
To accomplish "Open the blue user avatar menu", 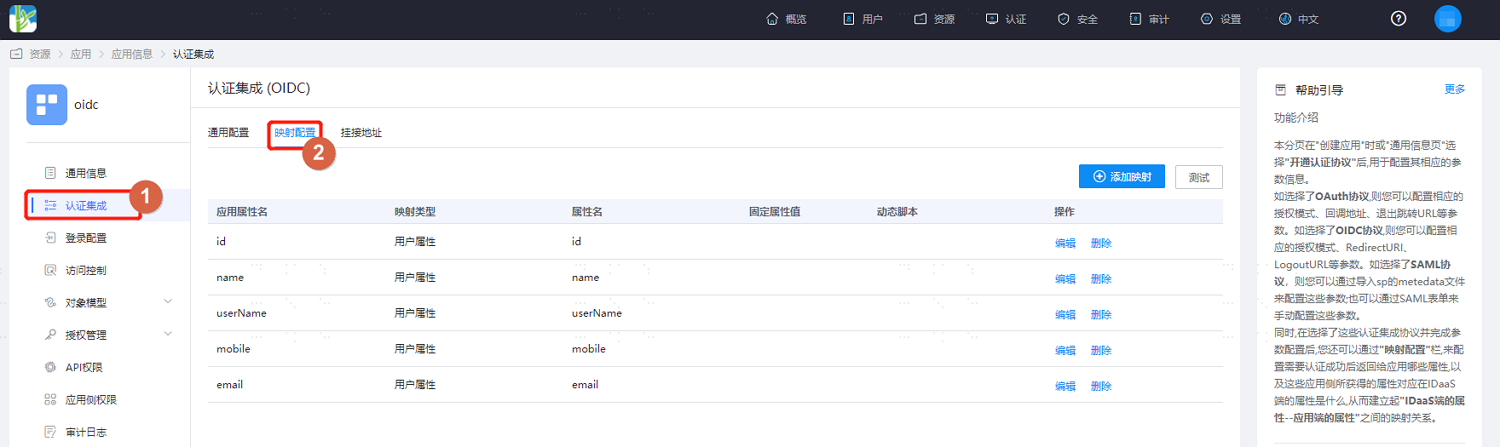I will [1448, 19].
